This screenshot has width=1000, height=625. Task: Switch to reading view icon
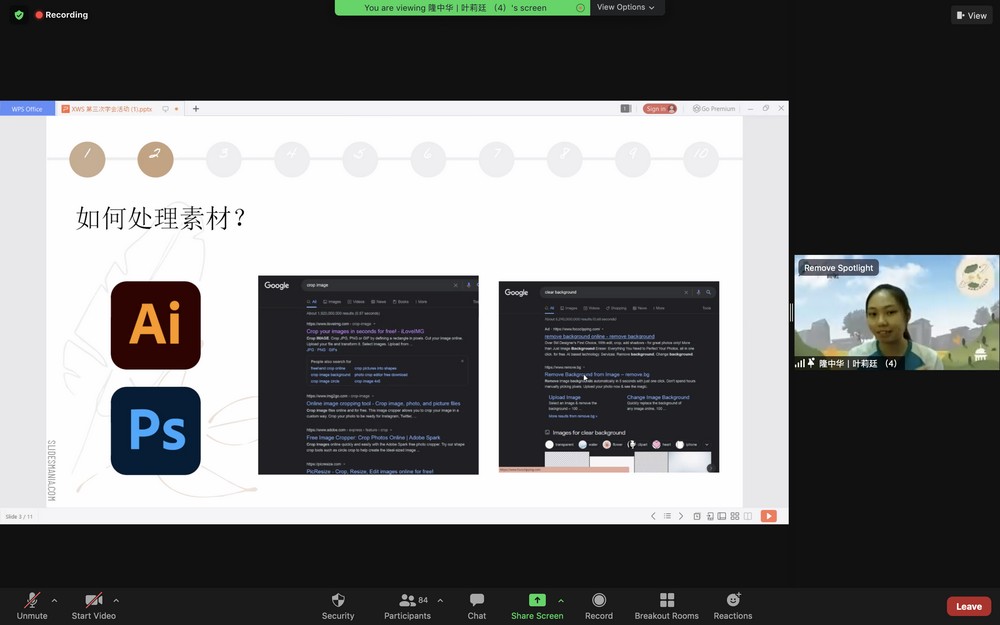[747, 516]
